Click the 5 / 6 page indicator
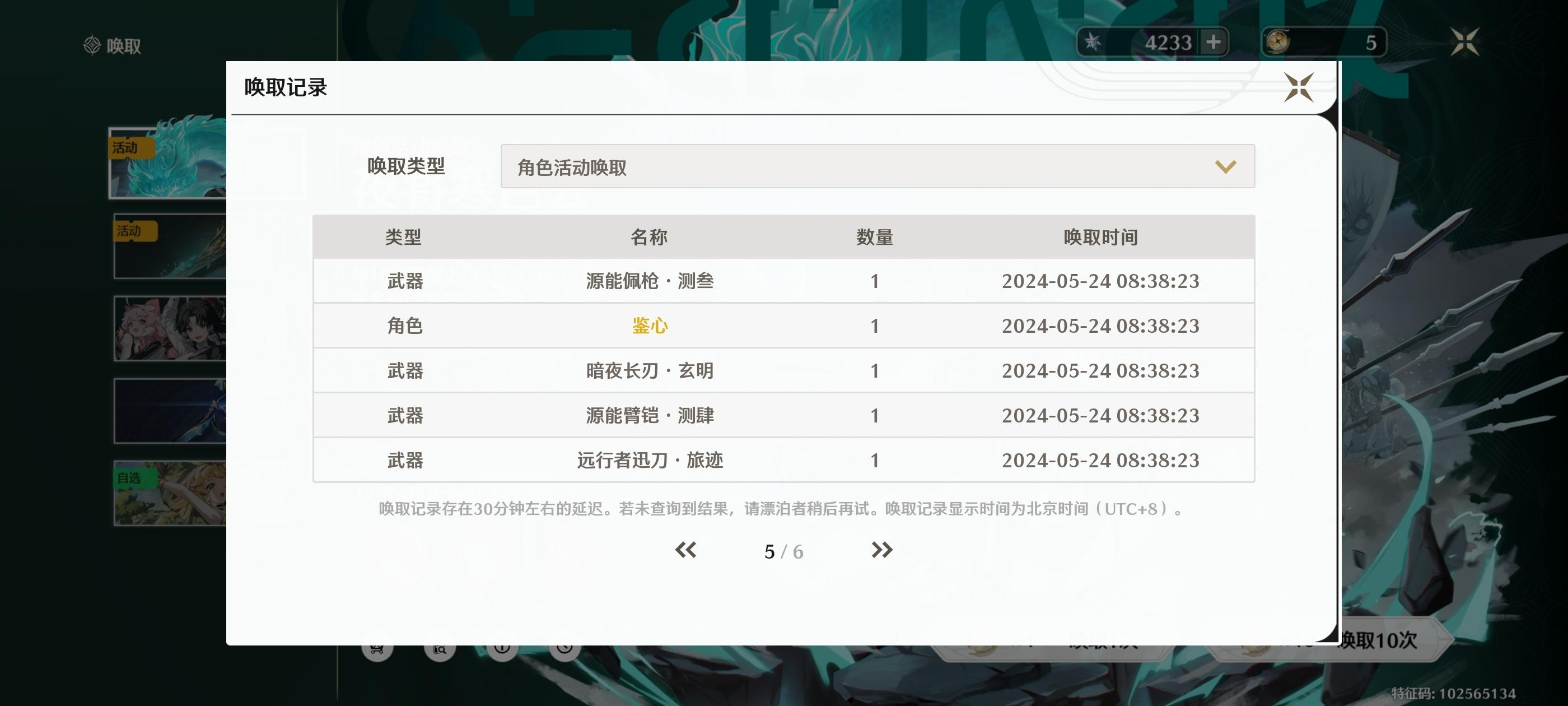1568x706 pixels. (x=783, y=551)
